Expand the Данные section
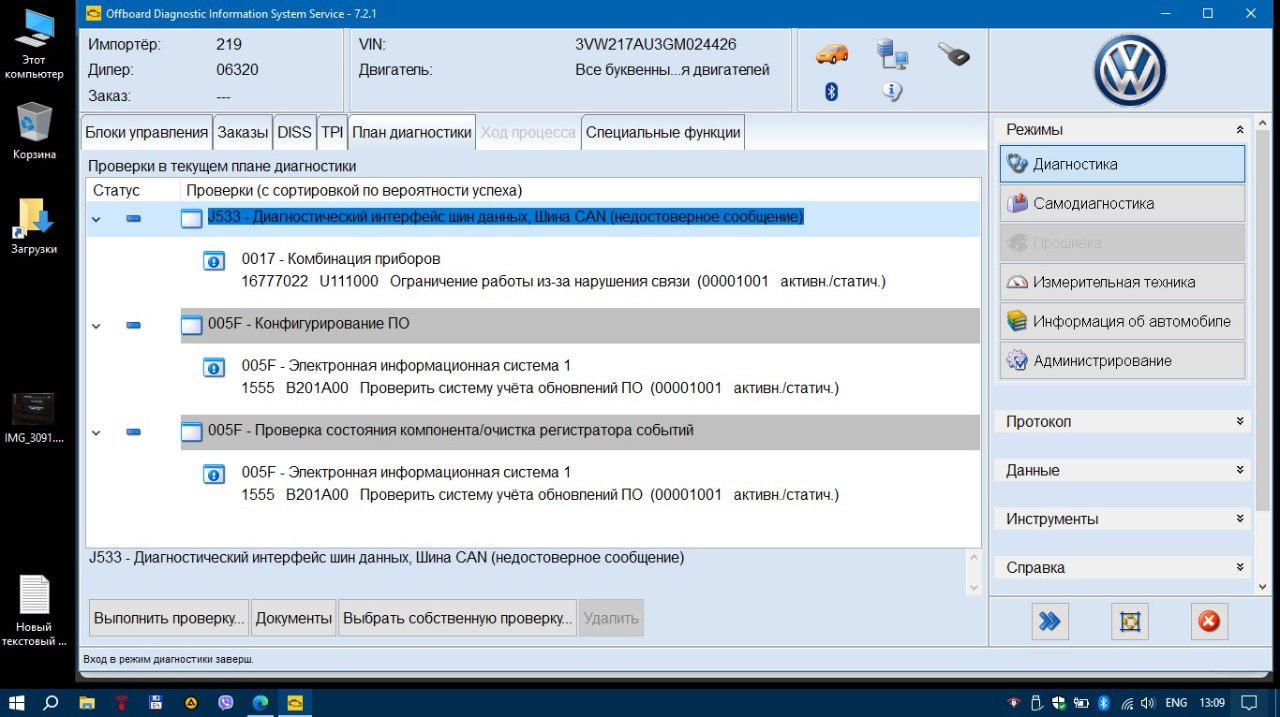 (x=1240, y=470)
